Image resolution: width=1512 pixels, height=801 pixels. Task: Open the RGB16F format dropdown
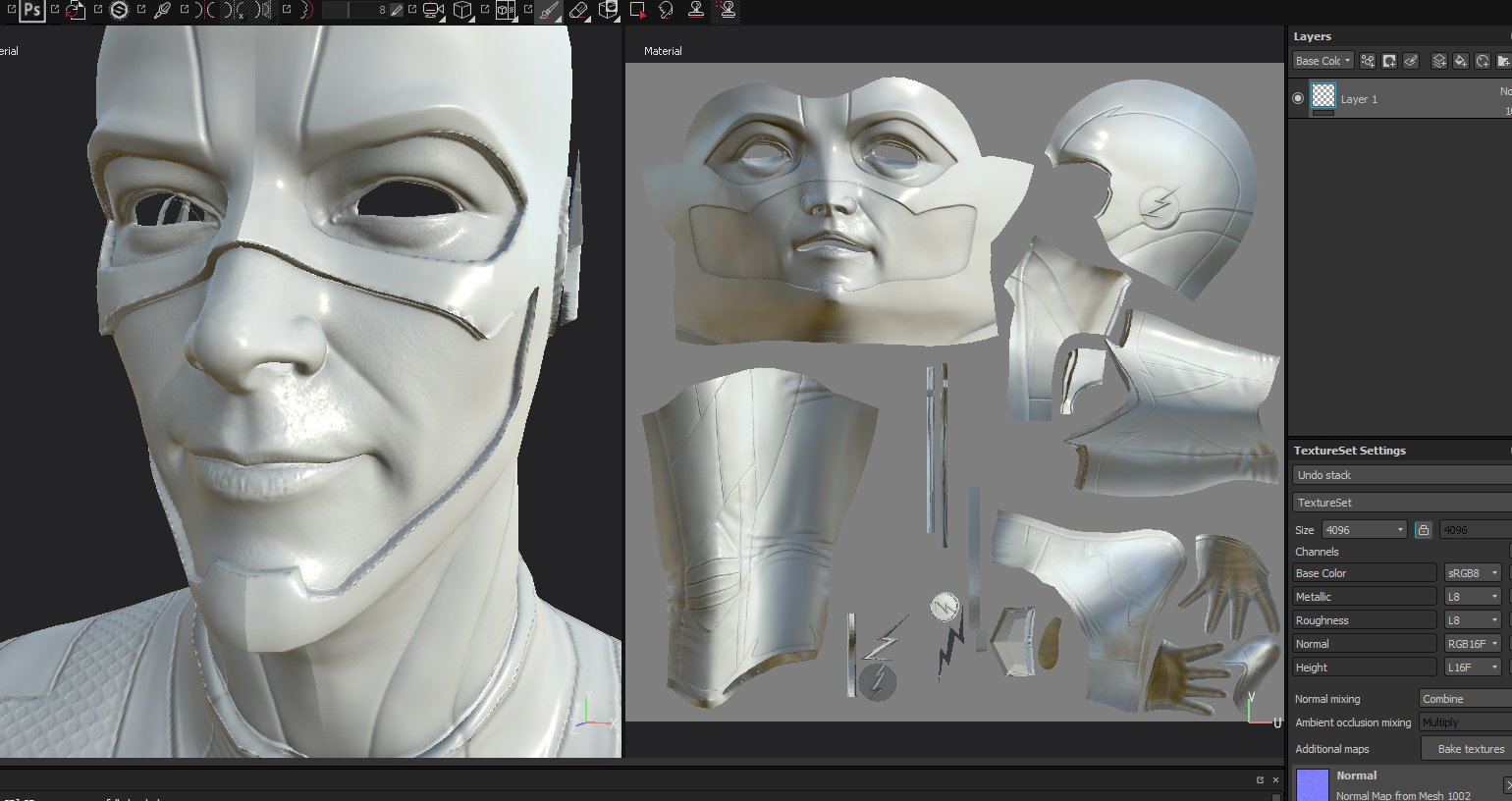pyautogui.click(x=1474, y=644)
